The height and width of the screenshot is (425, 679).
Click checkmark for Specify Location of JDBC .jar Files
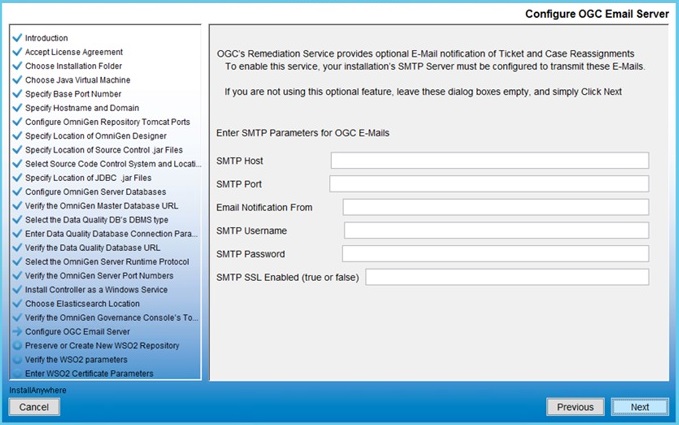click(x=17, y=178)
